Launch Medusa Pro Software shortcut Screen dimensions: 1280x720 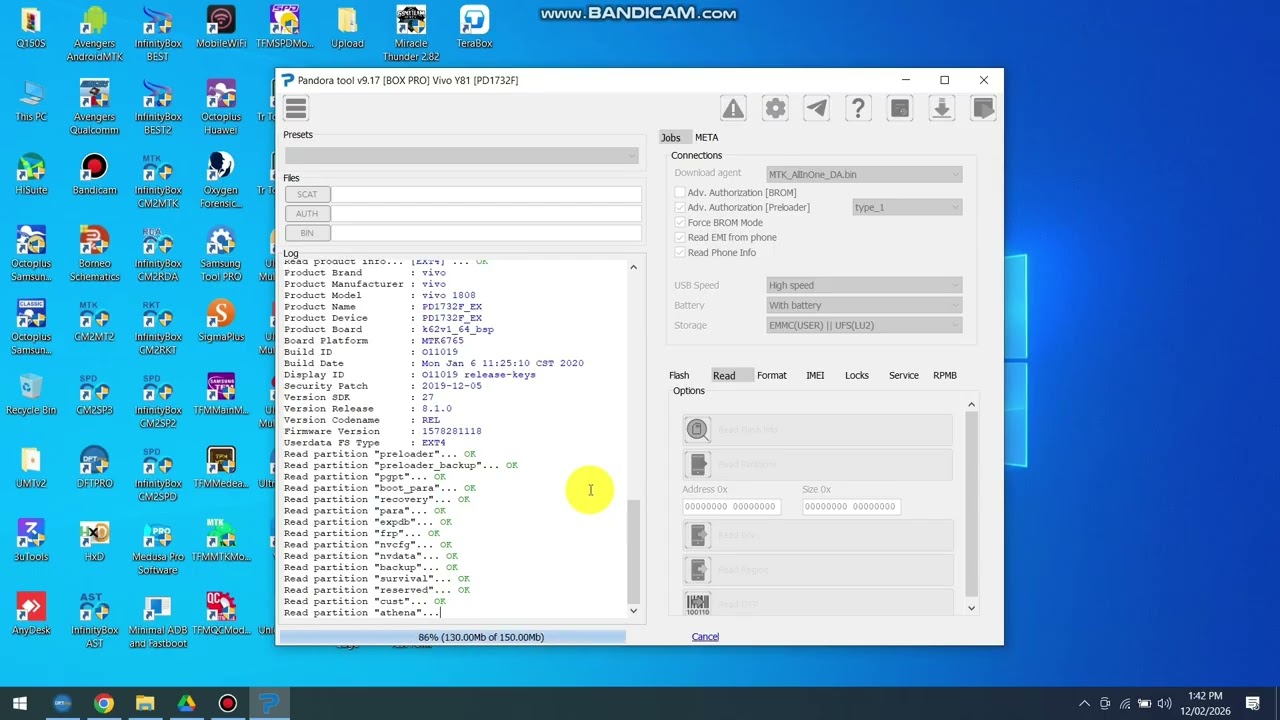(x=158, y=547)
